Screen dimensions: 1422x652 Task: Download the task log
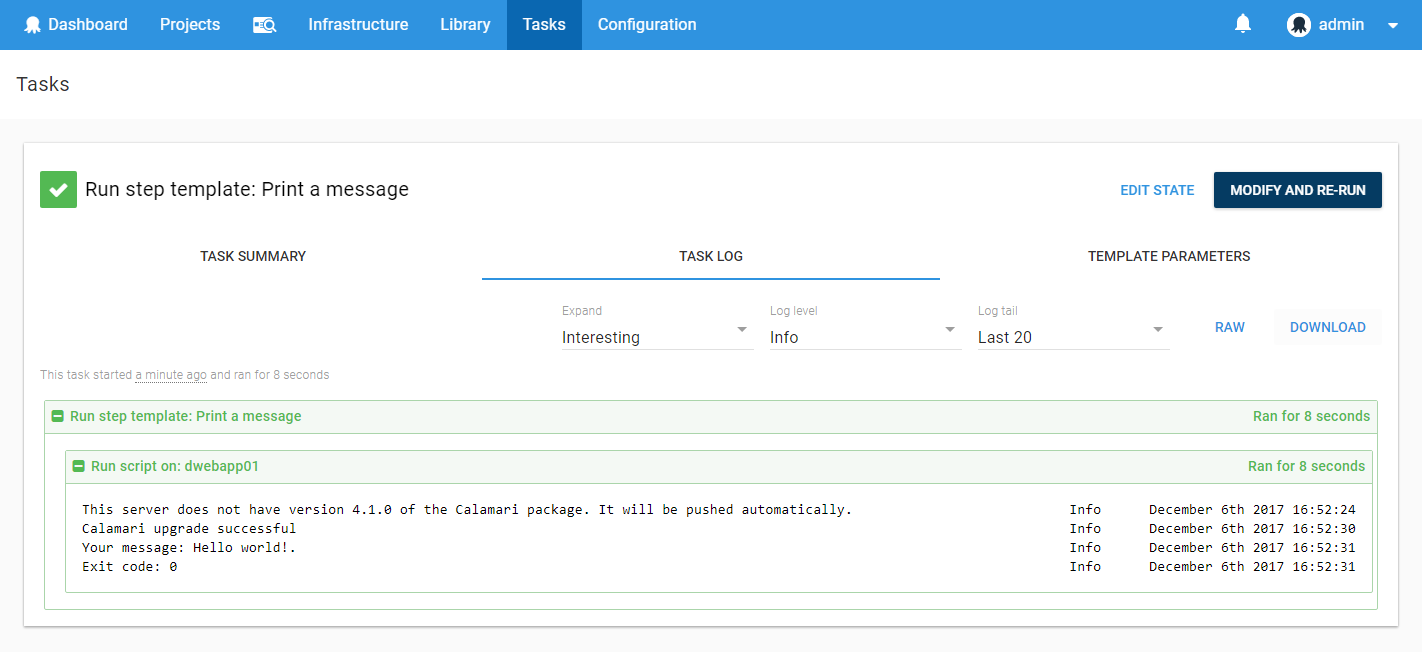click(x=1327, y=327)
